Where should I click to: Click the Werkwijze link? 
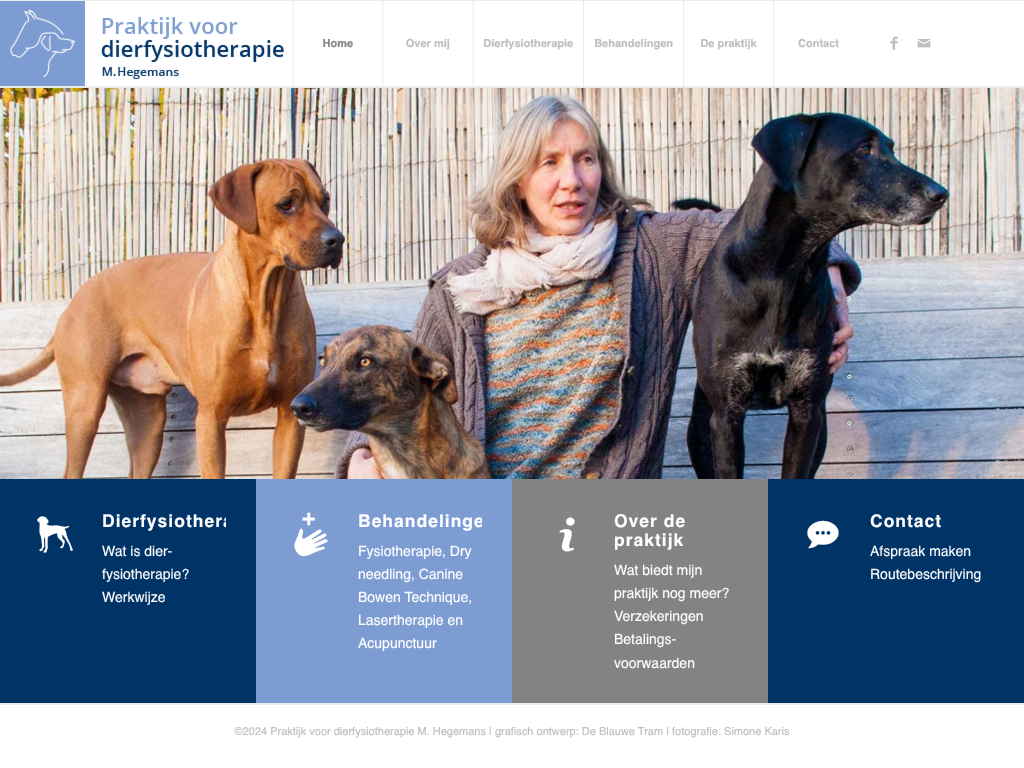tap(133, 597)
